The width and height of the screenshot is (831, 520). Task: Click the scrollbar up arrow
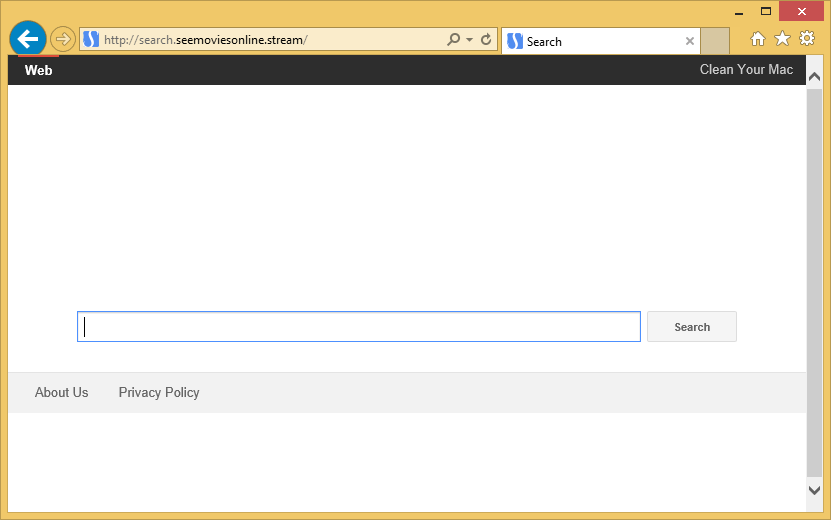(x=814, y=78)
